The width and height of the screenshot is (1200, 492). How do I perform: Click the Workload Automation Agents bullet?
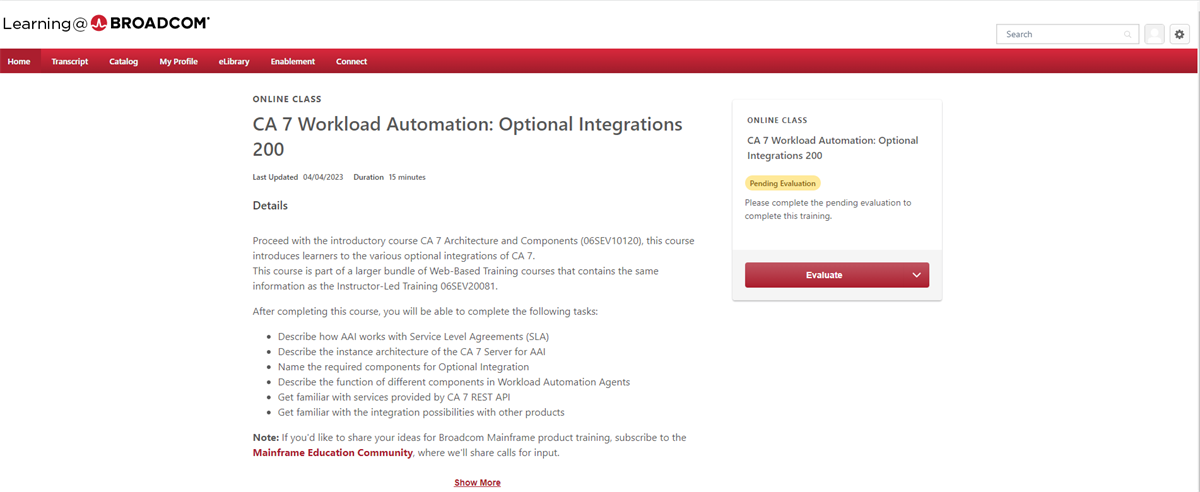454,382
